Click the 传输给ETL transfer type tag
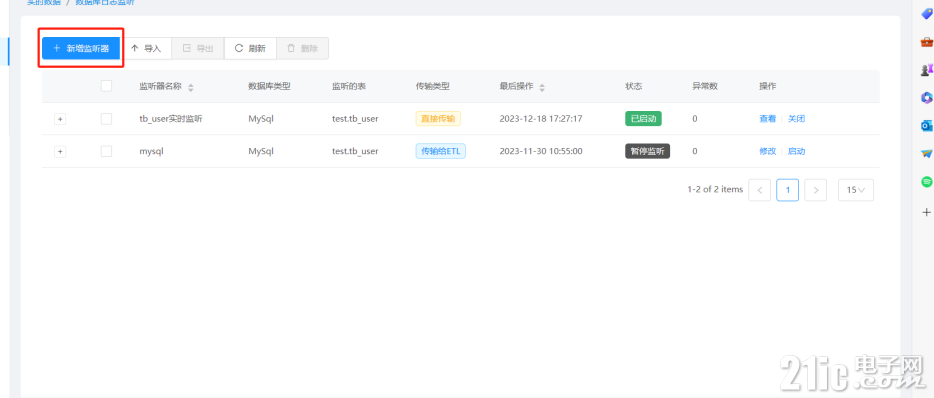The height and width of the screenshot is (398, 934). tap(441, 151)
